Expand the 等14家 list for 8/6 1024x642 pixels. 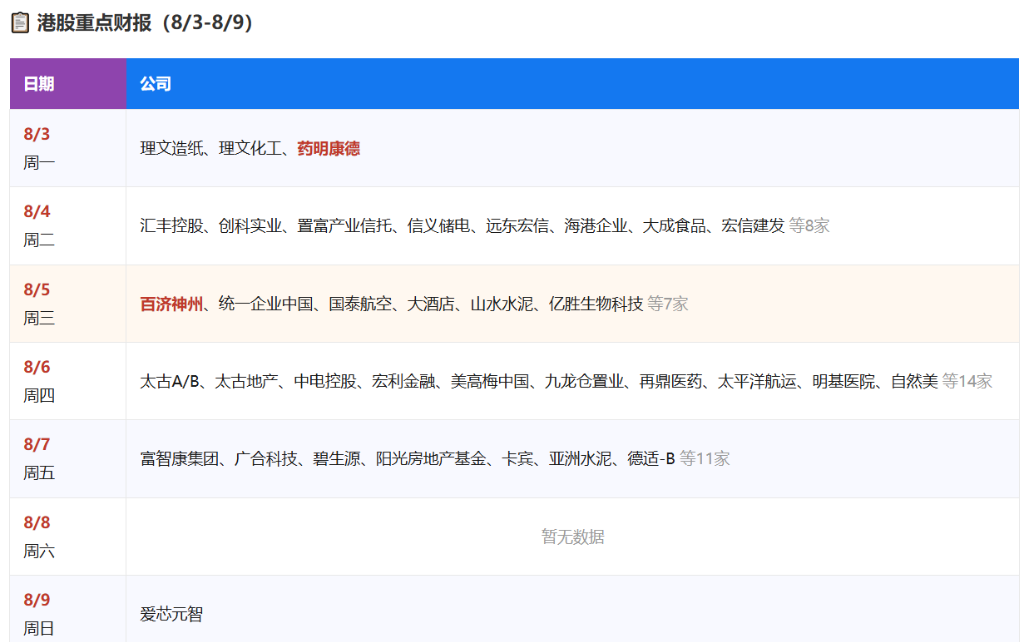pyautogui.click(x=967, y=381)
